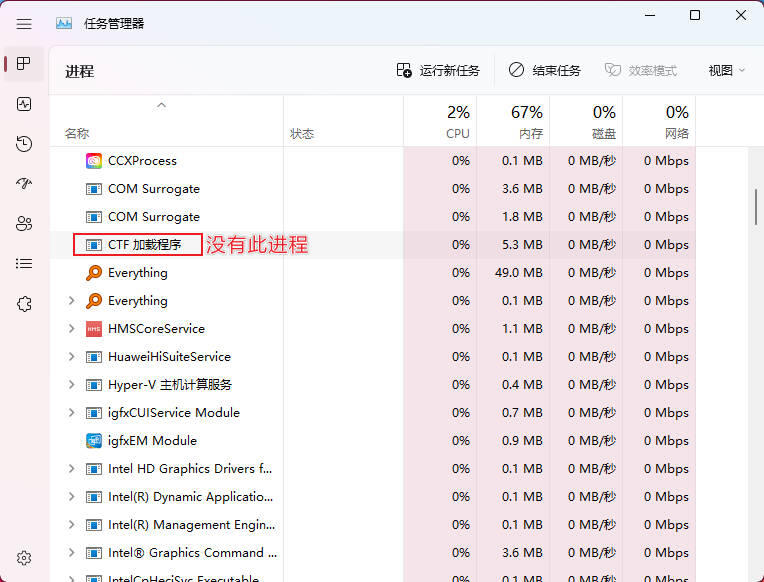Open the 视图 (View) dropdown

point(726,71)
